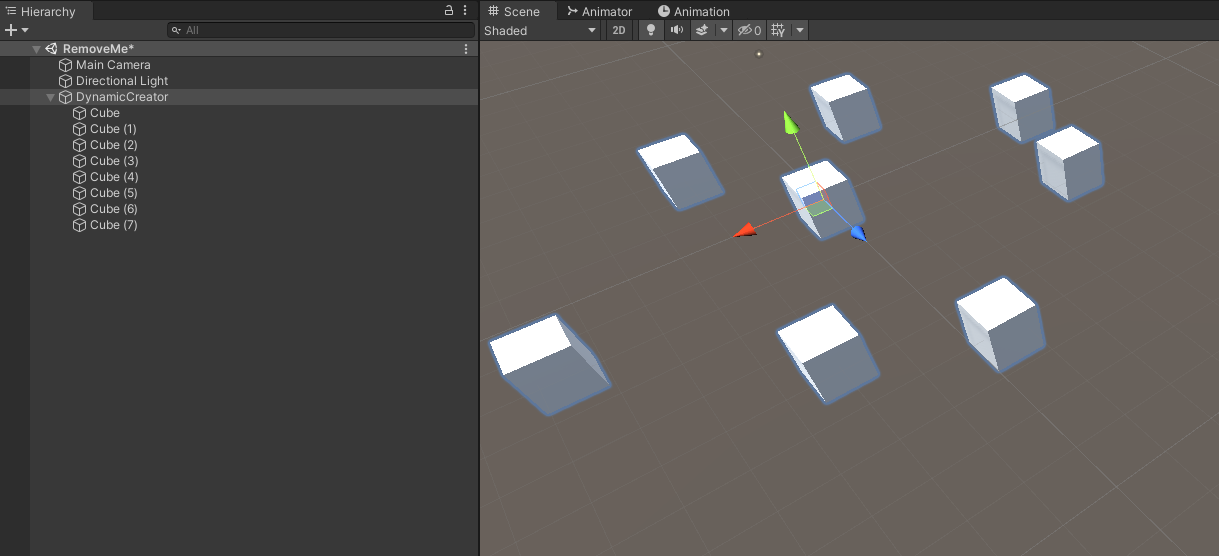
Task: Open the grid settings dropdown arrow
Action: pyautogui.click(x=800, y=30)
